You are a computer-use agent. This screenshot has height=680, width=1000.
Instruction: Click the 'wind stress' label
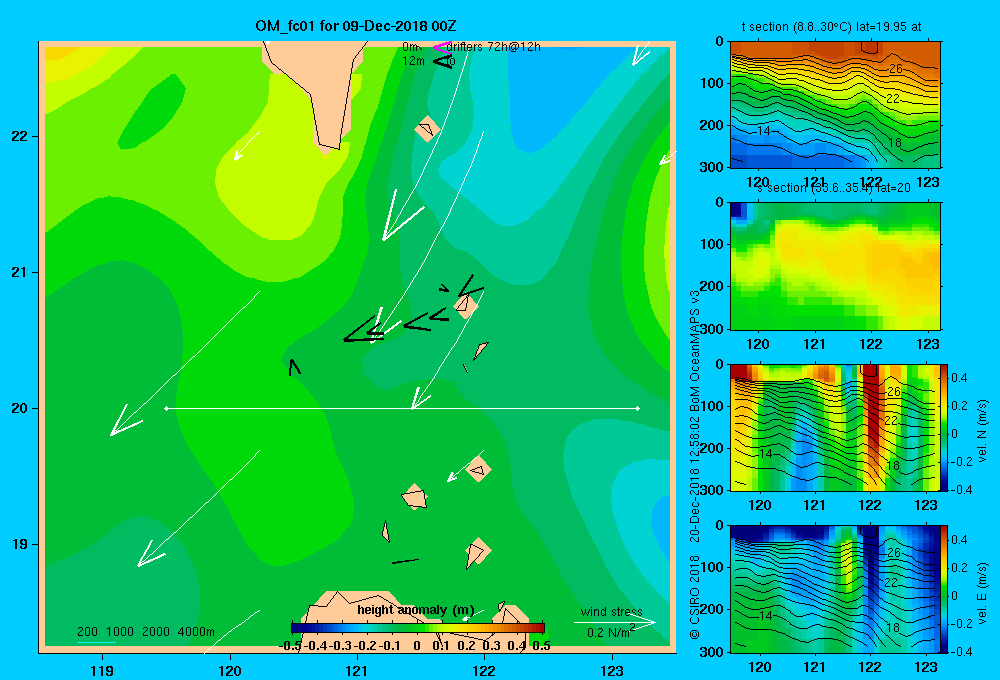pos(612,611)
